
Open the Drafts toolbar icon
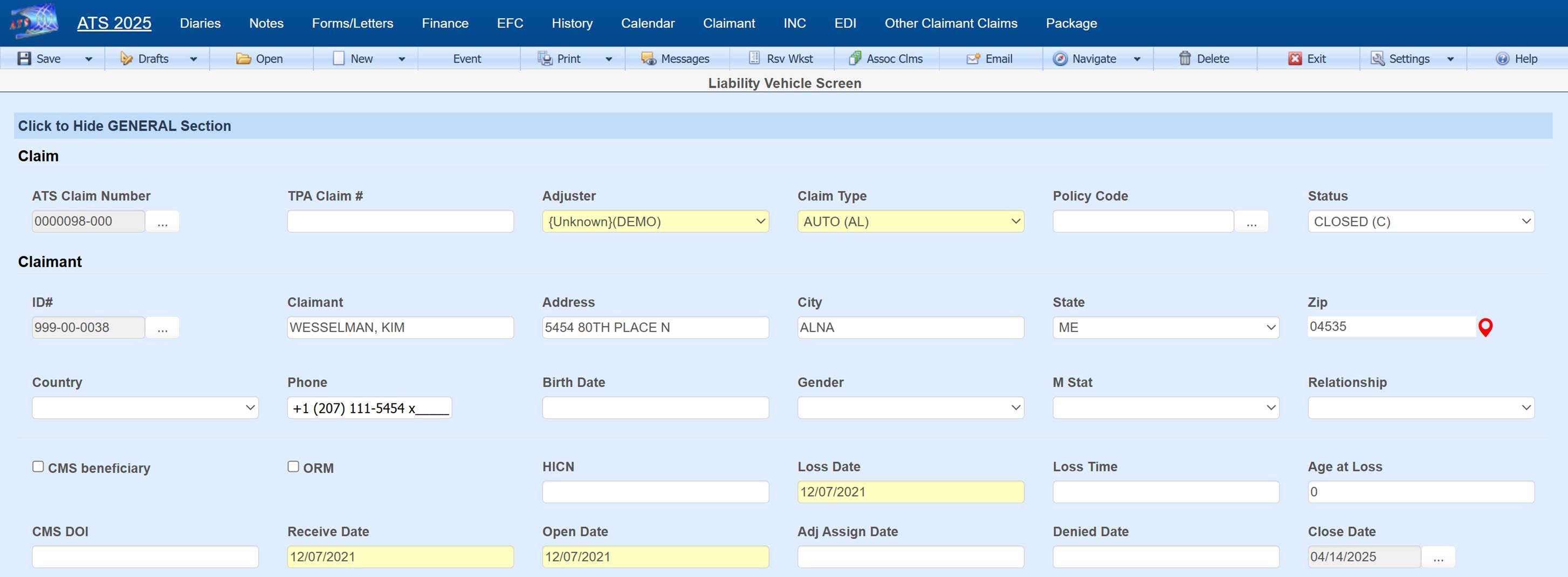tap(126, 58)
